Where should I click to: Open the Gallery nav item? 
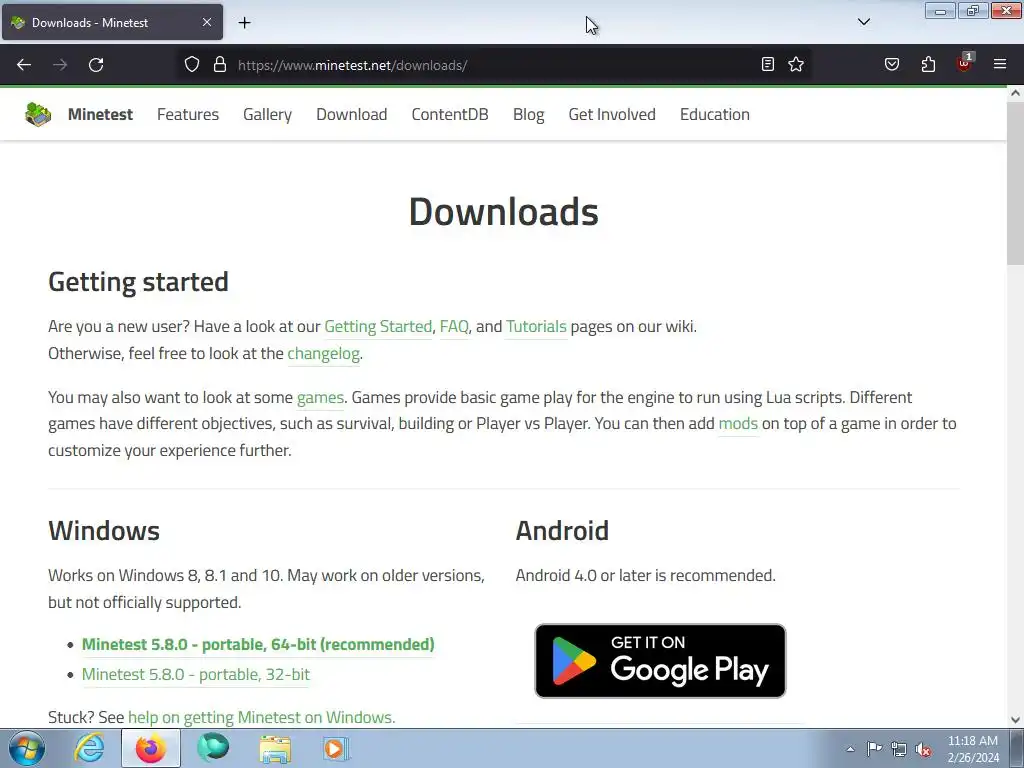(267, 114)
